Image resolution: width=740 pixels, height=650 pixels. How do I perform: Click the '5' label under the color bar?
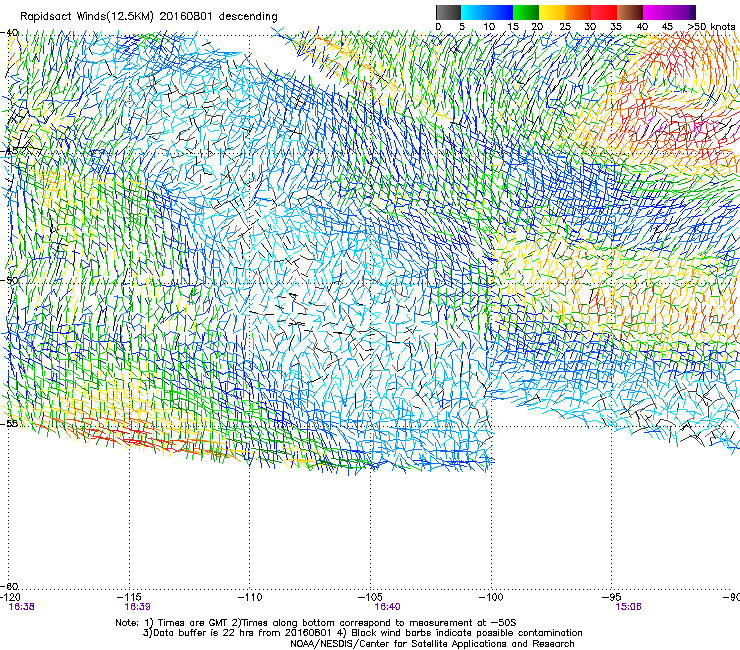(x=462, y=26)
